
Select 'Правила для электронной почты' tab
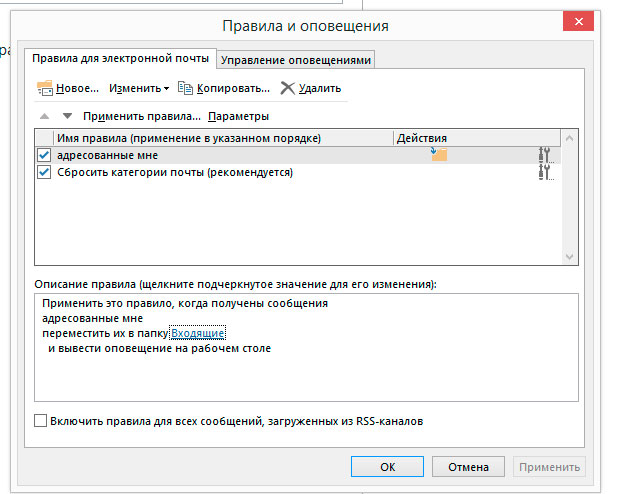click(x=121, y=59)
